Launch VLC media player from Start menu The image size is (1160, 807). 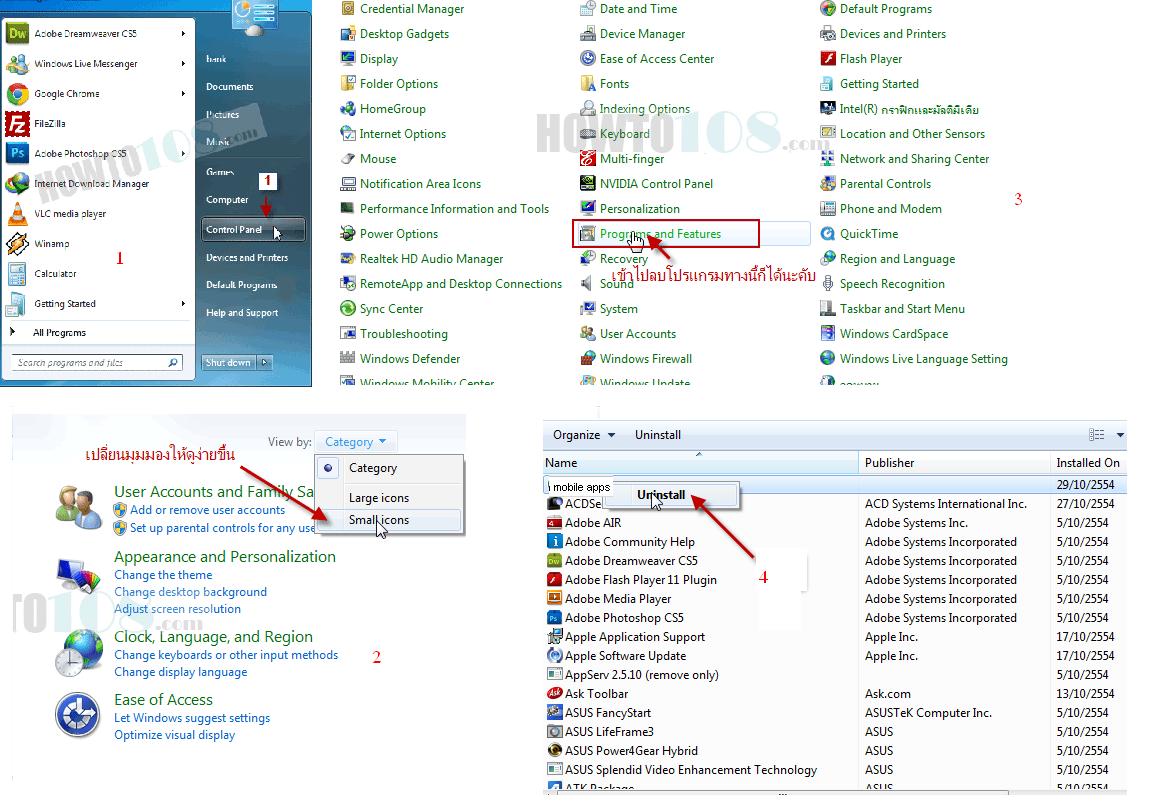tap(70, 214)
